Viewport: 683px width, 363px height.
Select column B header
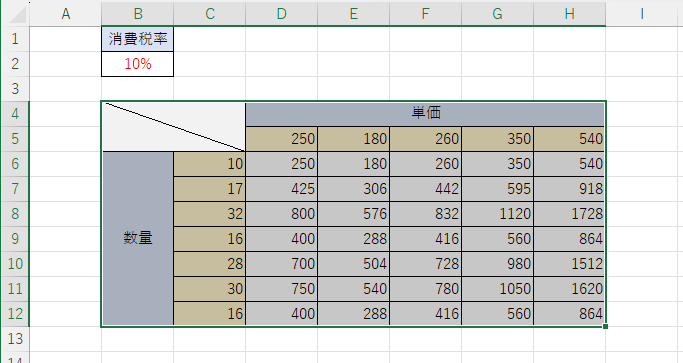pos(138,14)
